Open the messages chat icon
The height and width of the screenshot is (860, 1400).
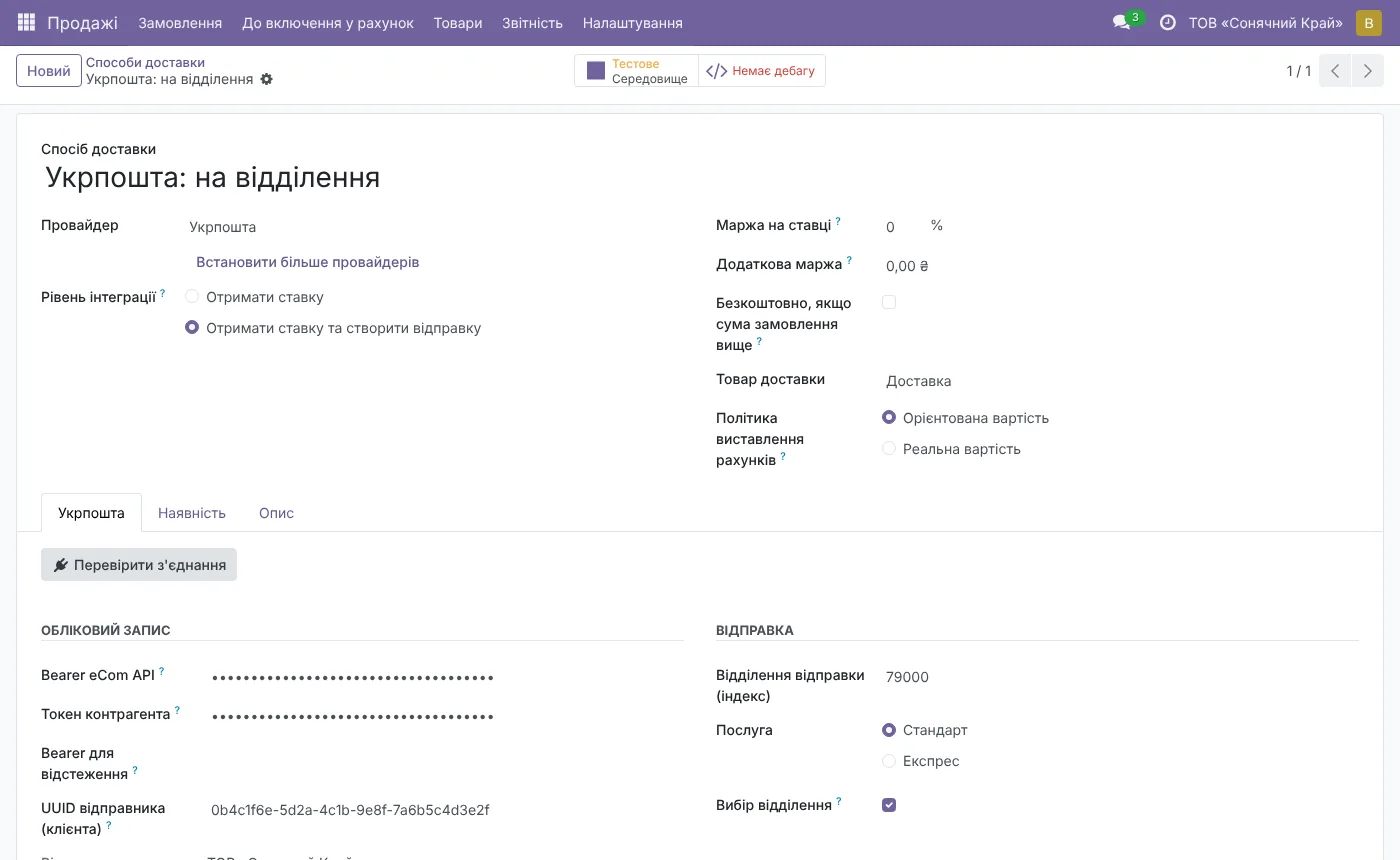1122,22
